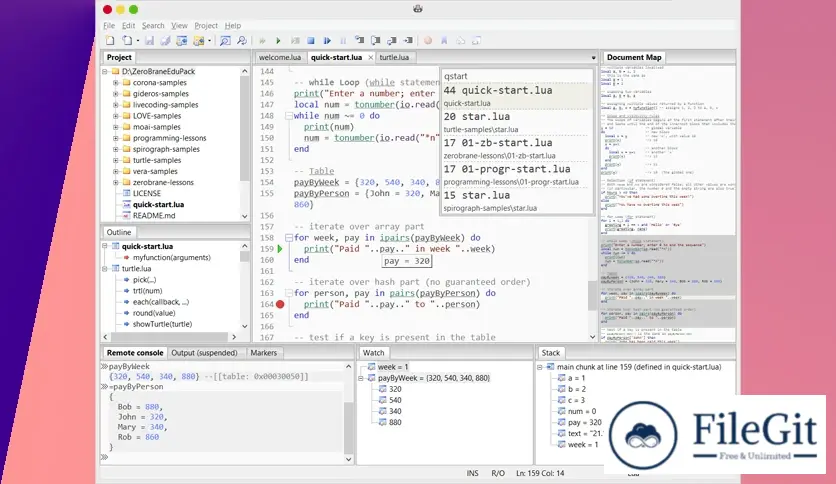836x484 pixels.
Task: Switch to the turtle.lua editor tab
Action: tap(394, 58)
